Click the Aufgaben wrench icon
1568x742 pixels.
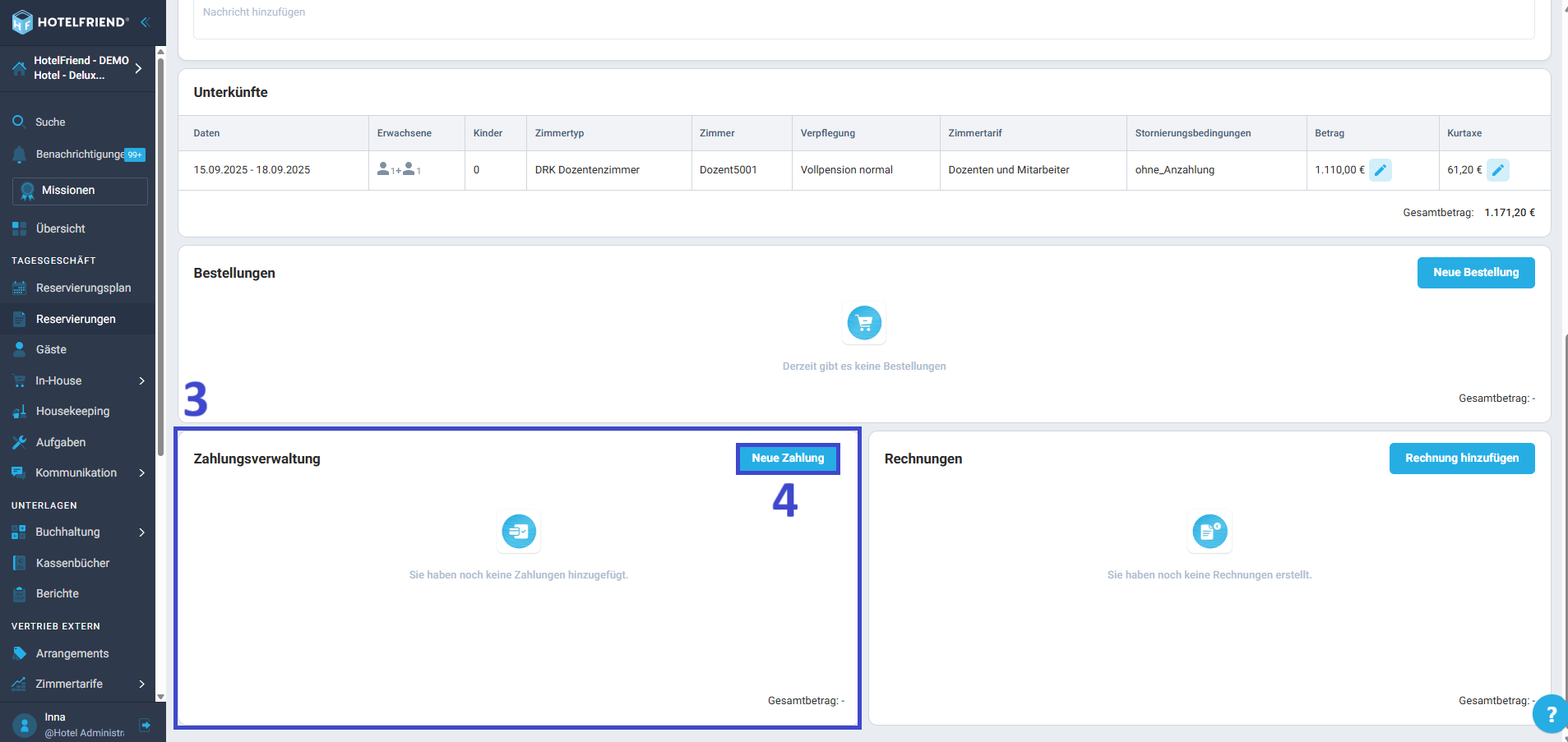coord(20,442)
